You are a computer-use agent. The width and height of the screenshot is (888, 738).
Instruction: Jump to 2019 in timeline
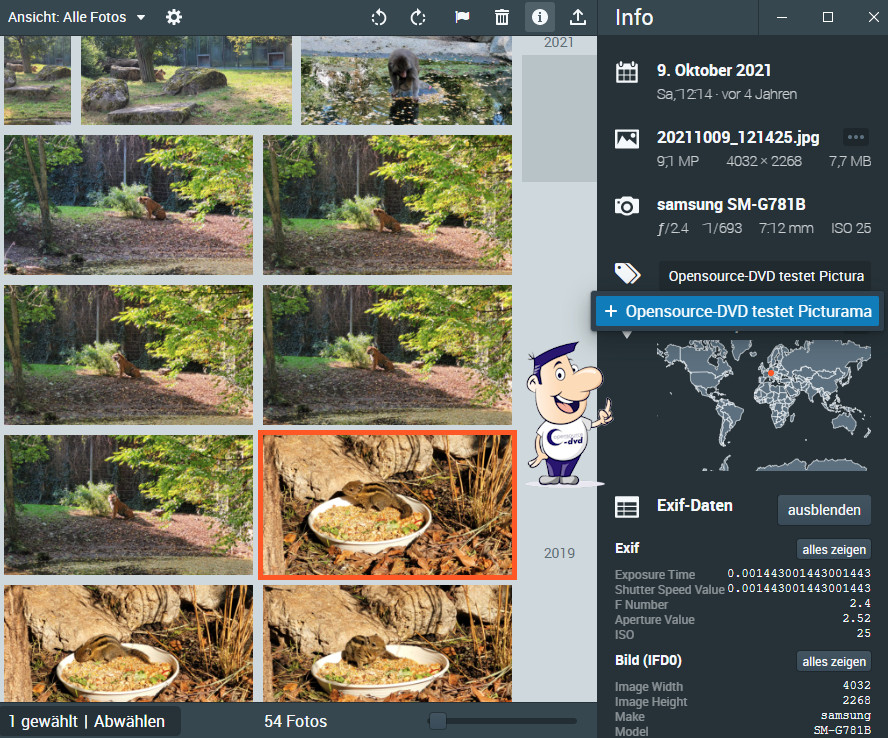point(559,553)
